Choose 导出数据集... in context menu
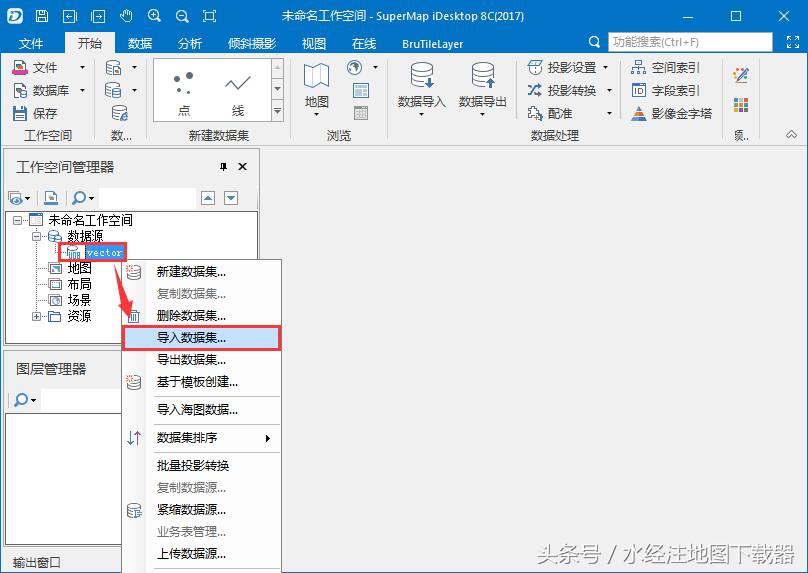Viewport: 808px width, 573px height. pyautogui.click(x=202, y=360)
